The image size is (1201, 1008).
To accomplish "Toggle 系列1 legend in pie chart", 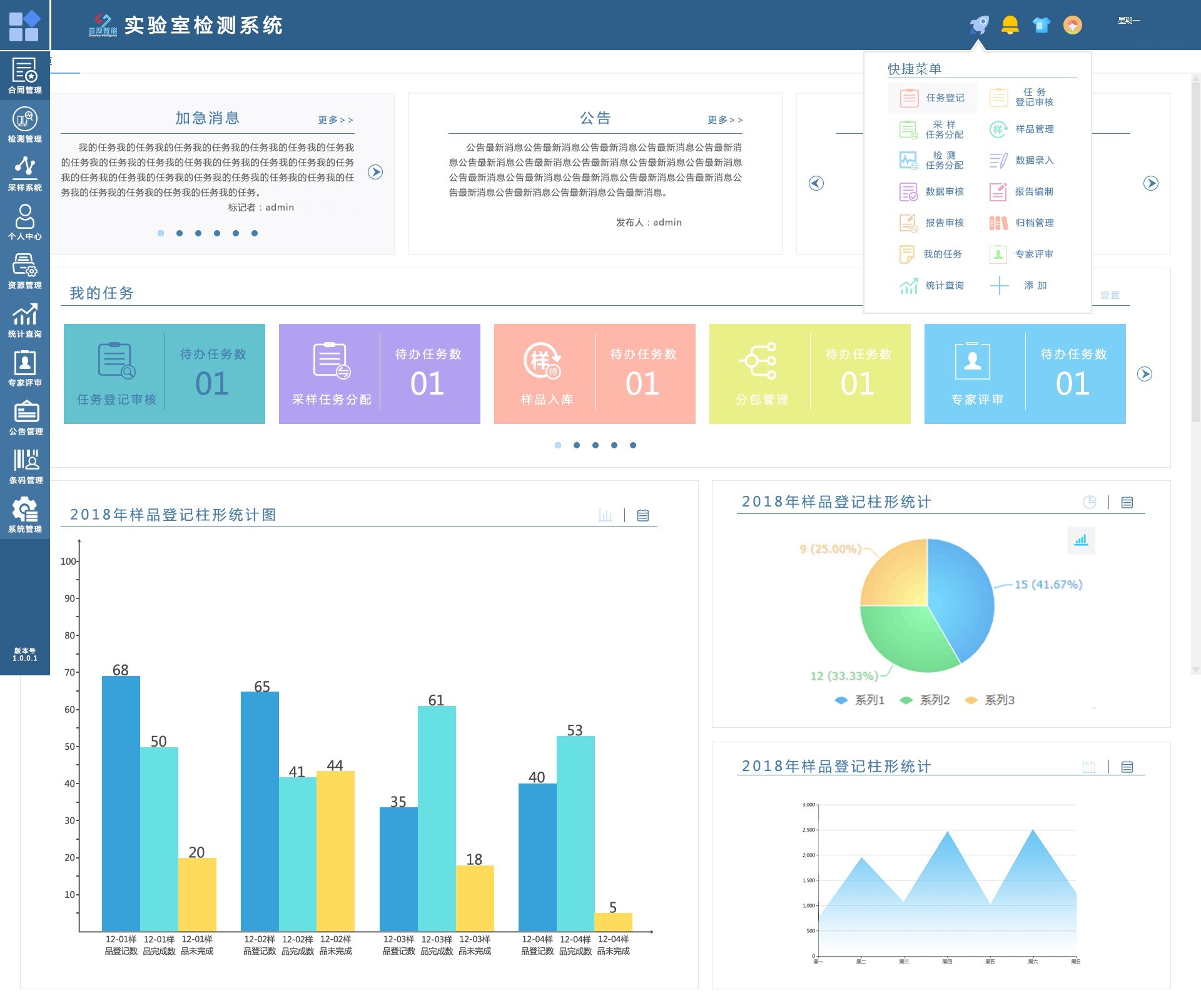I will [x=859, y=700].
